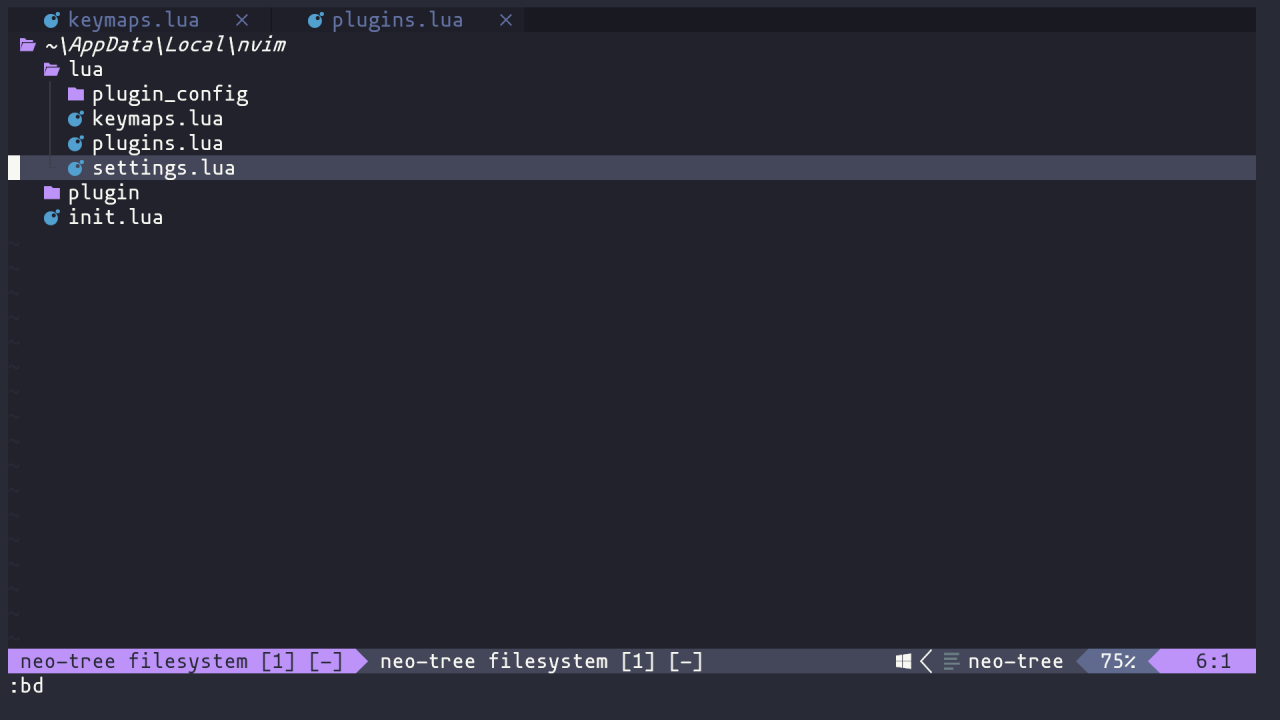Switch to the plugins.lua tab
The width and height of the screenshot is (1280, 720).
(397, 19)
